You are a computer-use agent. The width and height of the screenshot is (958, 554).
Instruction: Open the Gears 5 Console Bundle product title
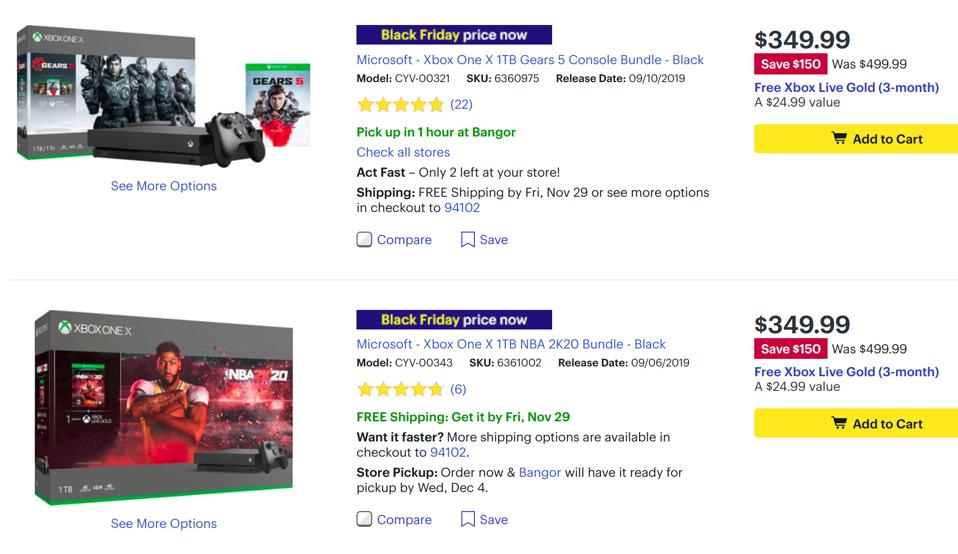pos(530,60)
